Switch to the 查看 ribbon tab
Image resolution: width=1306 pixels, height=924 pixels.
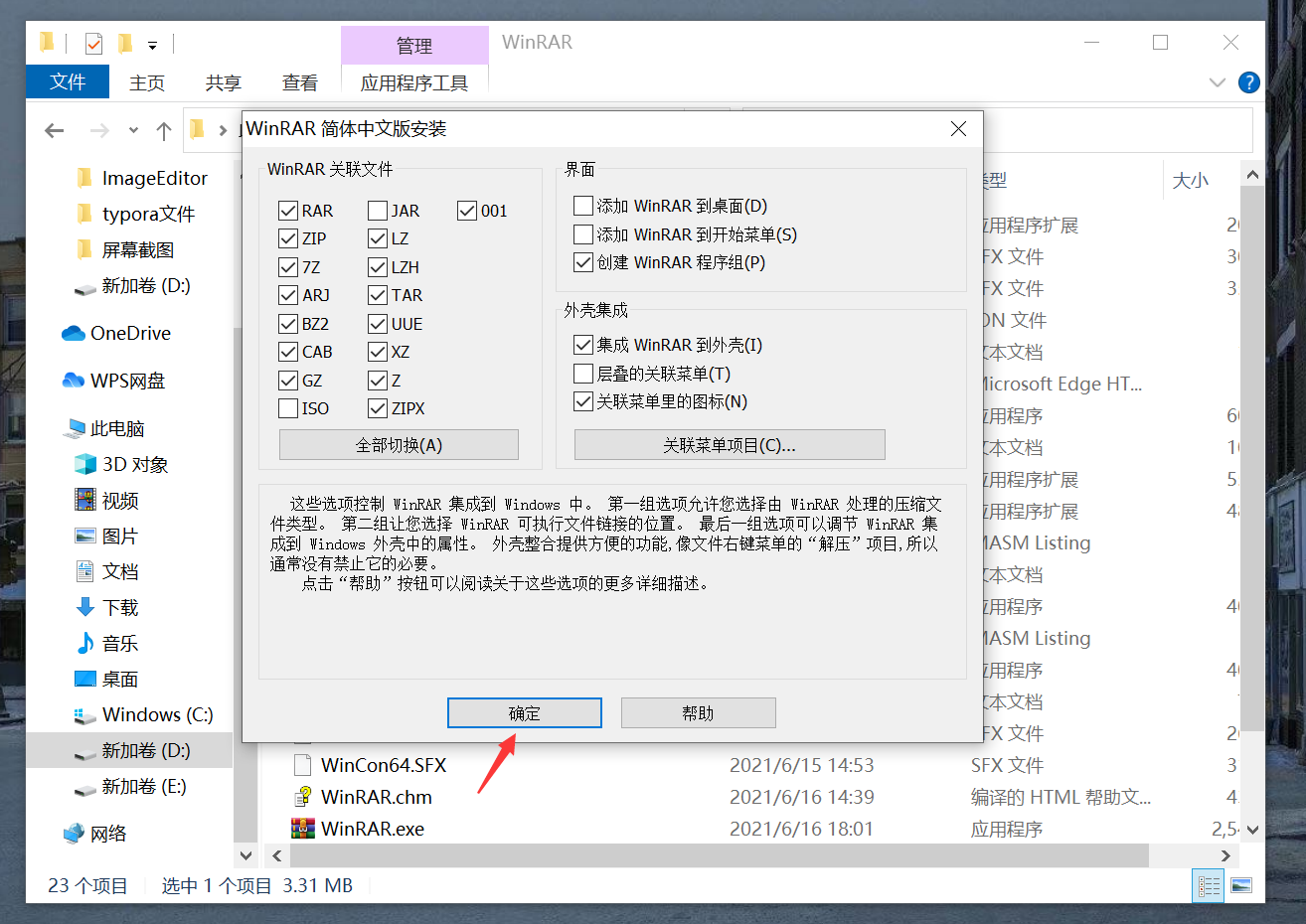point(299,82)
